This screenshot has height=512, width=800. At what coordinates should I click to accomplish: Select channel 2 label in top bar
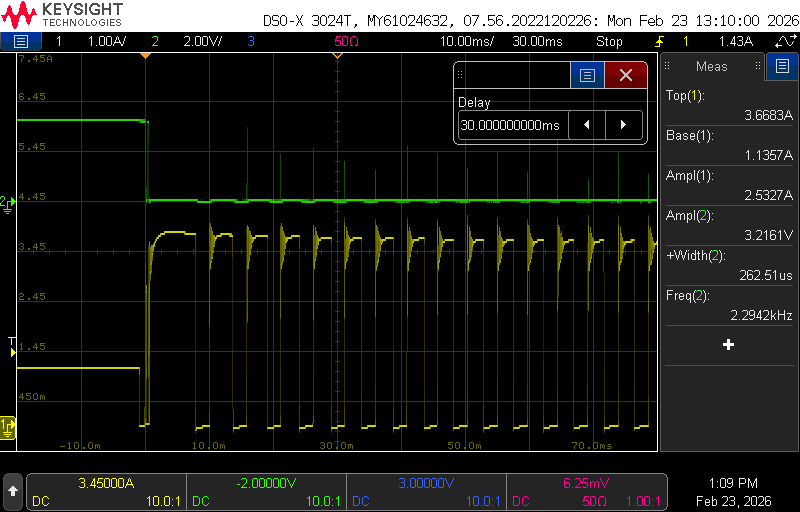(155, 41)
